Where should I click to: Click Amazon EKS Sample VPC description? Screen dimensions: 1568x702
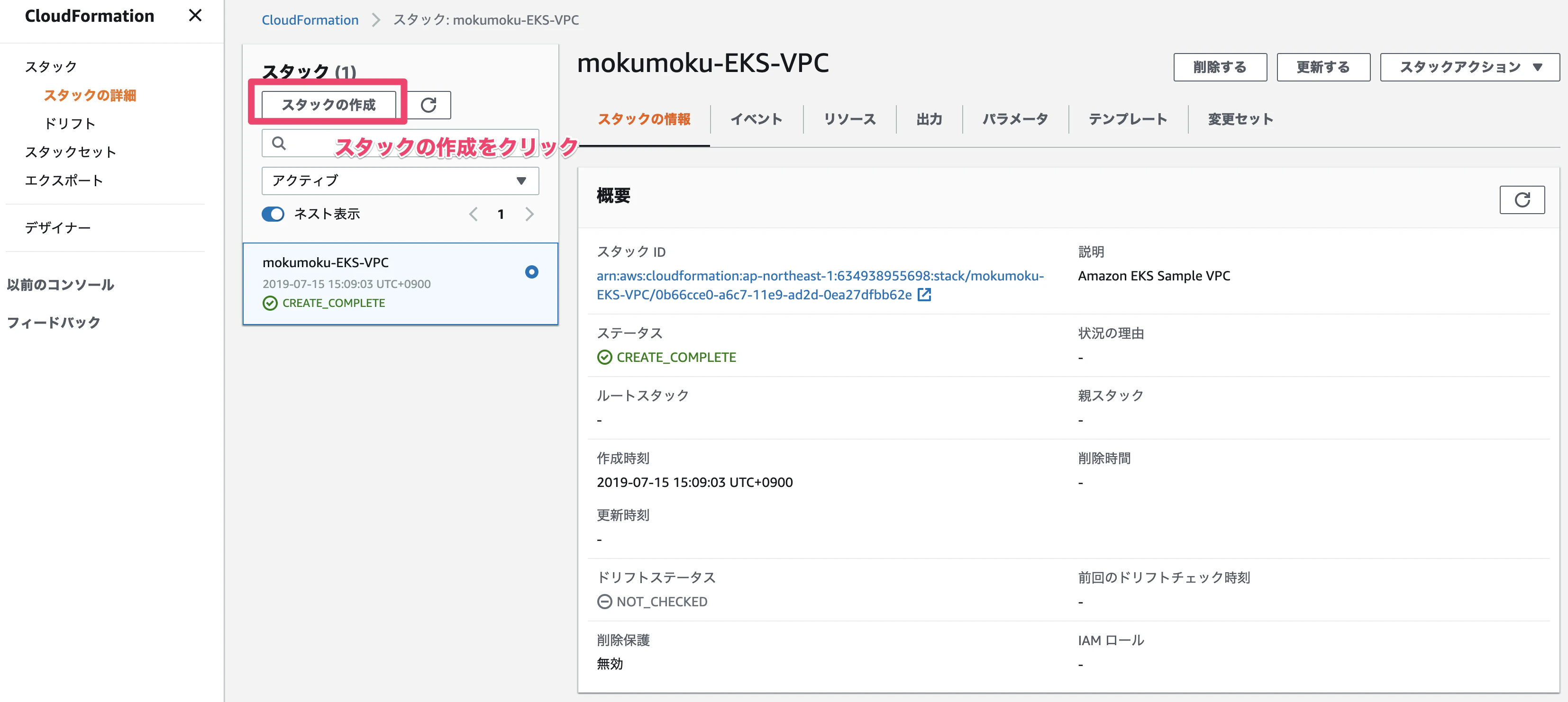tap(1154, 276)
